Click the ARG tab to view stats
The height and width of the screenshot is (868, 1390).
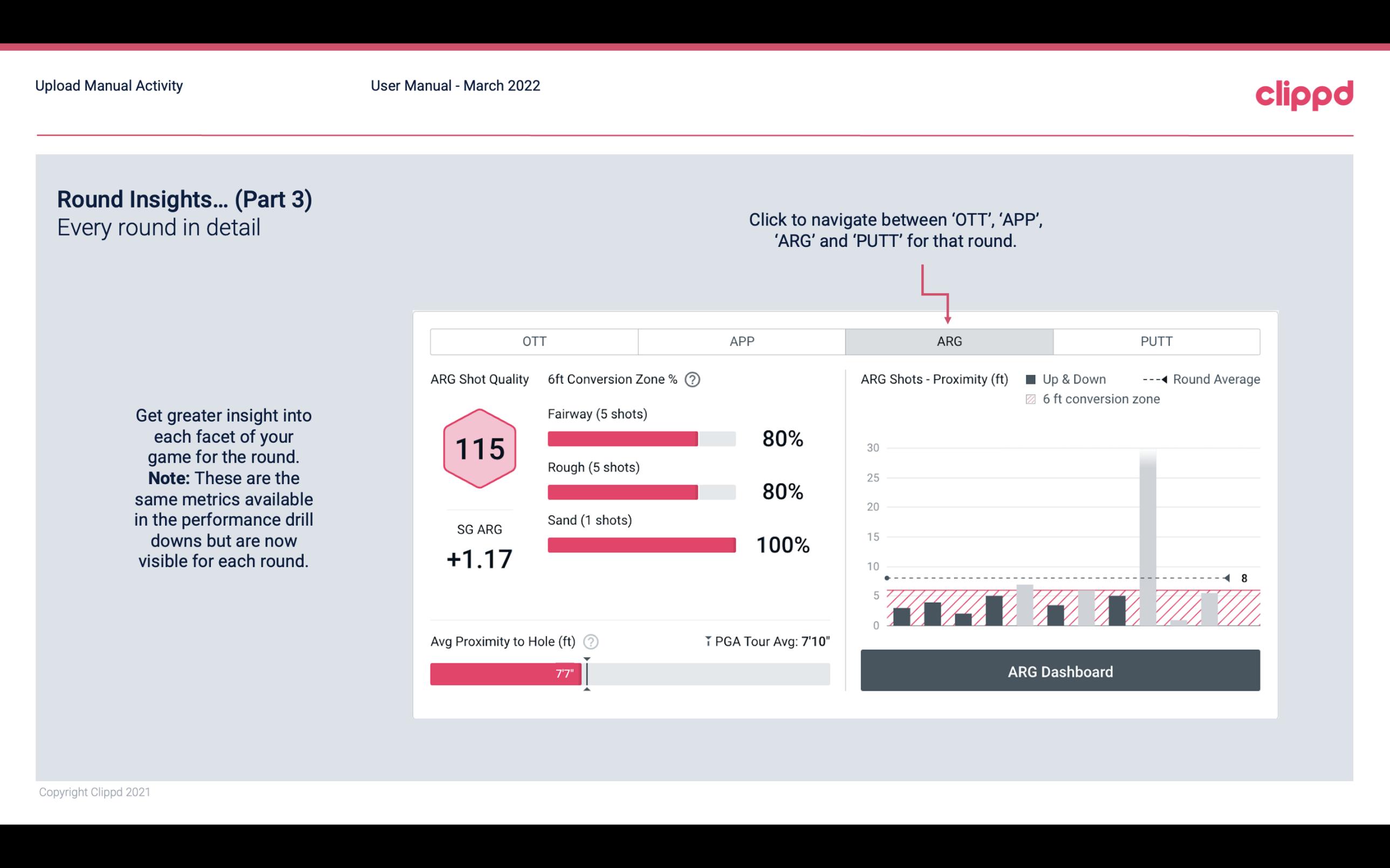click(947, 342)
